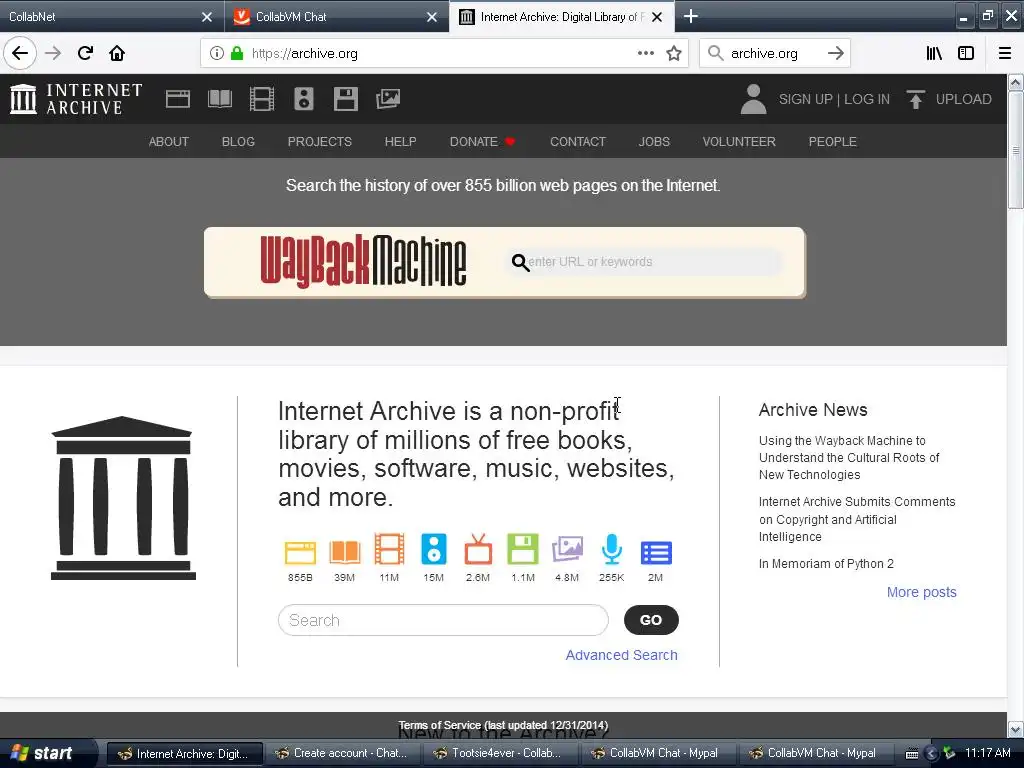Show site information for archive.org
Viewport: 1024px width, 768px height.
click(x=217, y=53)
